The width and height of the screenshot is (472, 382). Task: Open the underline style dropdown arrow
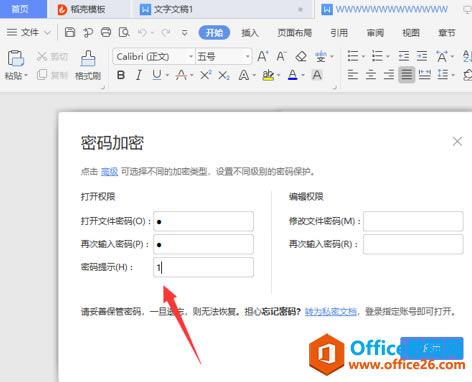[167, 75]
